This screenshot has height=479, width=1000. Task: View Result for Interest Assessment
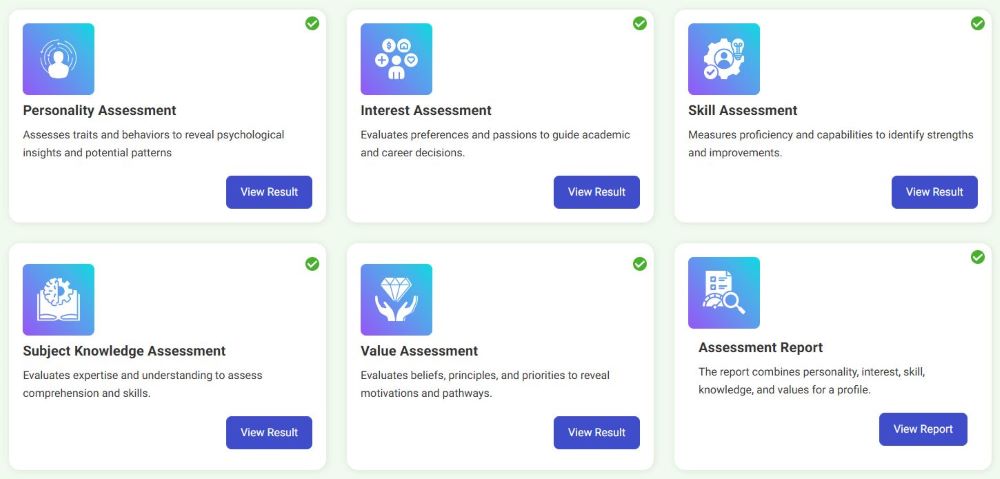597,192
